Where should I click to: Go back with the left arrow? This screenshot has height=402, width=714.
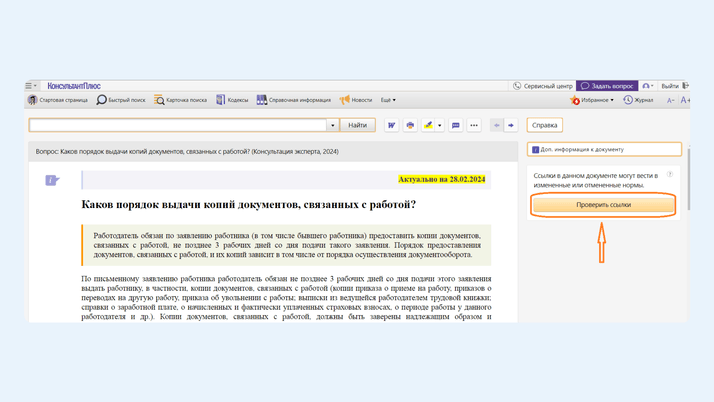click(x=497, y=126)
